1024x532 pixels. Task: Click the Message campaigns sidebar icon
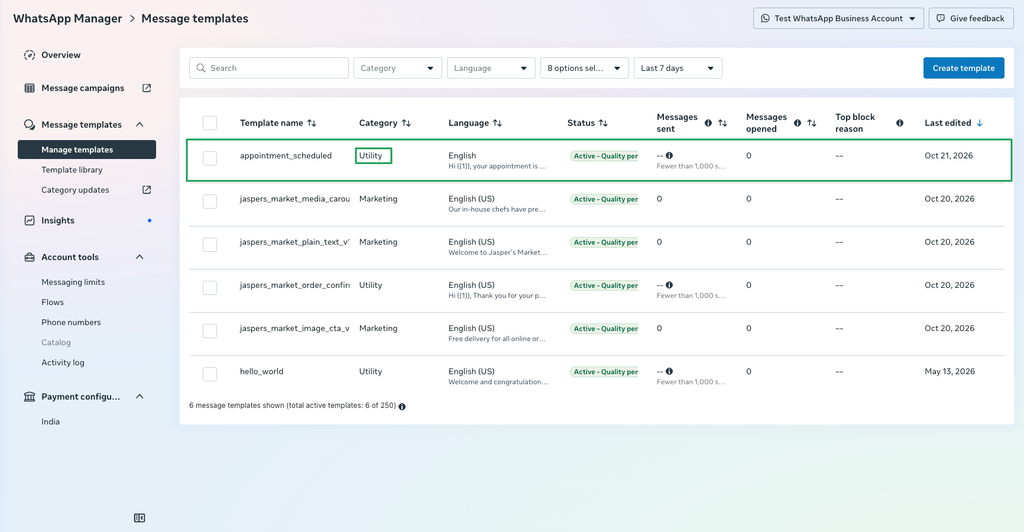[x=29, y=88]
